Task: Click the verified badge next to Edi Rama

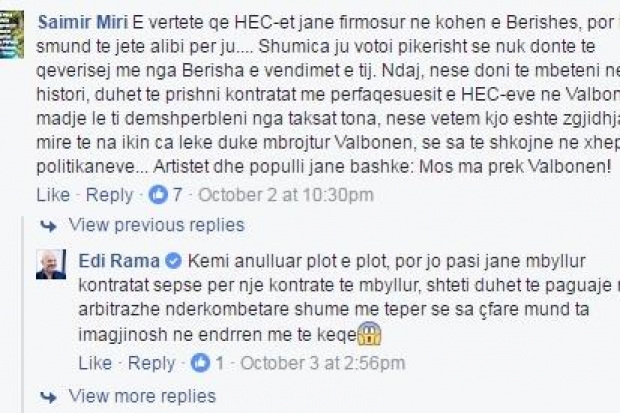Action: (x=171, y=261)
